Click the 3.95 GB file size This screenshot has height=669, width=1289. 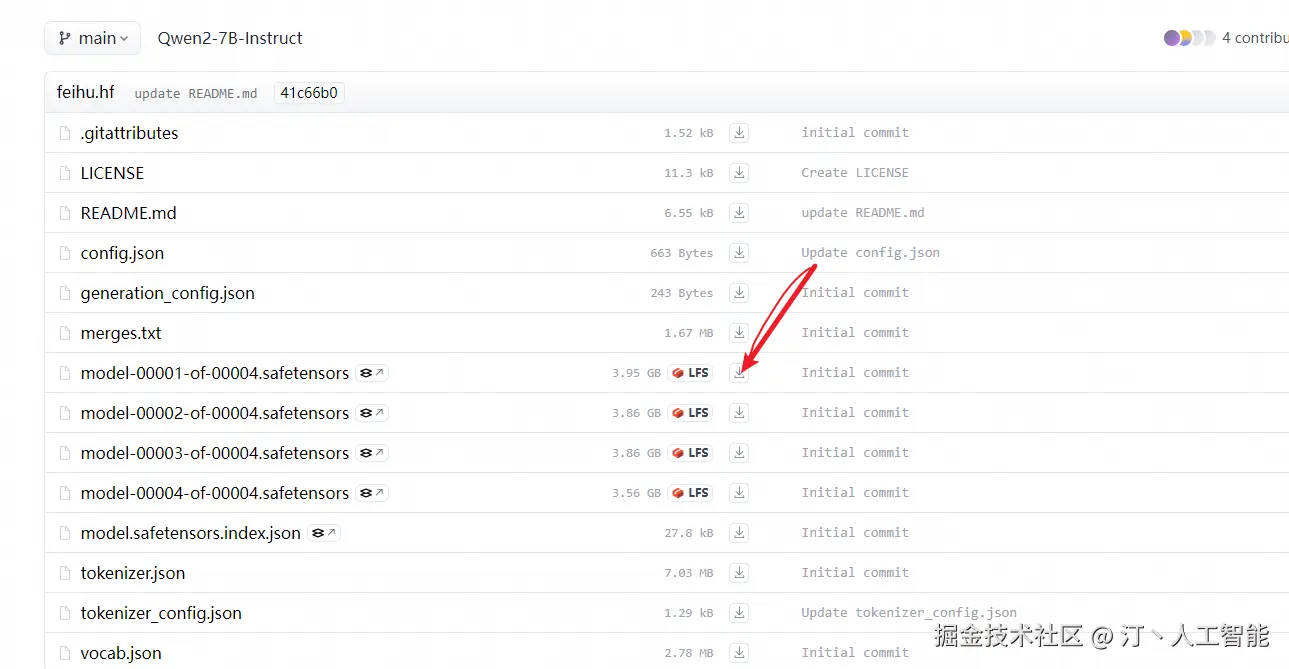pos(636,373)
